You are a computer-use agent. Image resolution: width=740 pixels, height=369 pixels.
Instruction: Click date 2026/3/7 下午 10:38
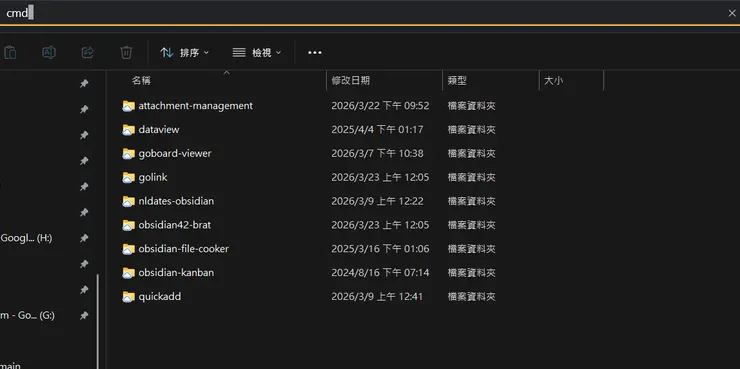[x=378, y=153]
